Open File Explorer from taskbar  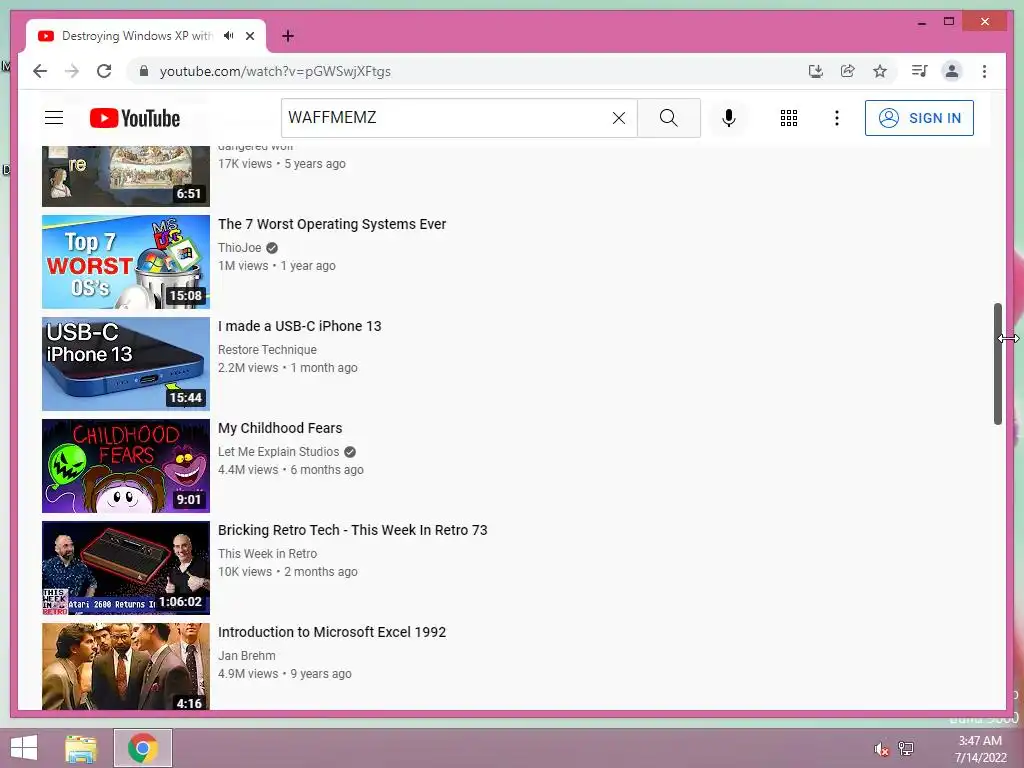81,748
